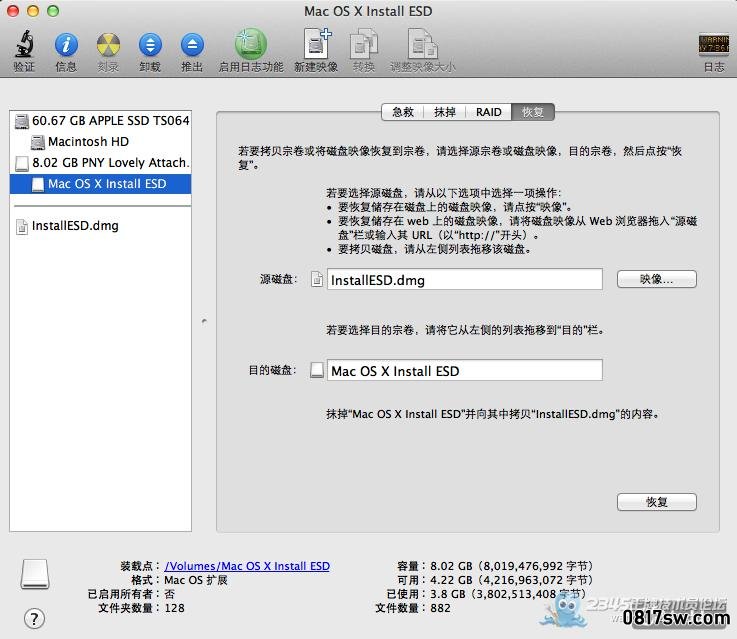Enable journaling with the green disk icon
737x639 pixels.
tap(251, 44)
